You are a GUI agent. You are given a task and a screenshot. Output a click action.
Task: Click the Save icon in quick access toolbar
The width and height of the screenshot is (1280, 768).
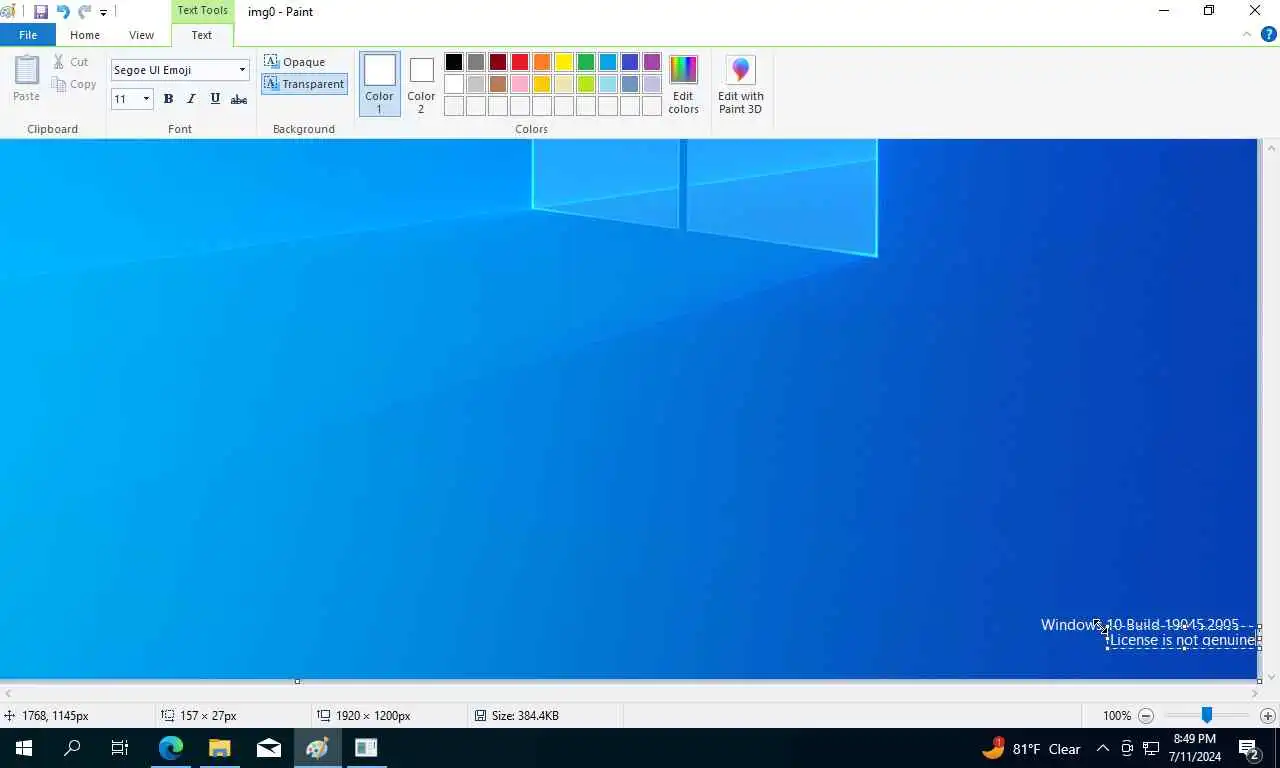click(x=41, y=12)
